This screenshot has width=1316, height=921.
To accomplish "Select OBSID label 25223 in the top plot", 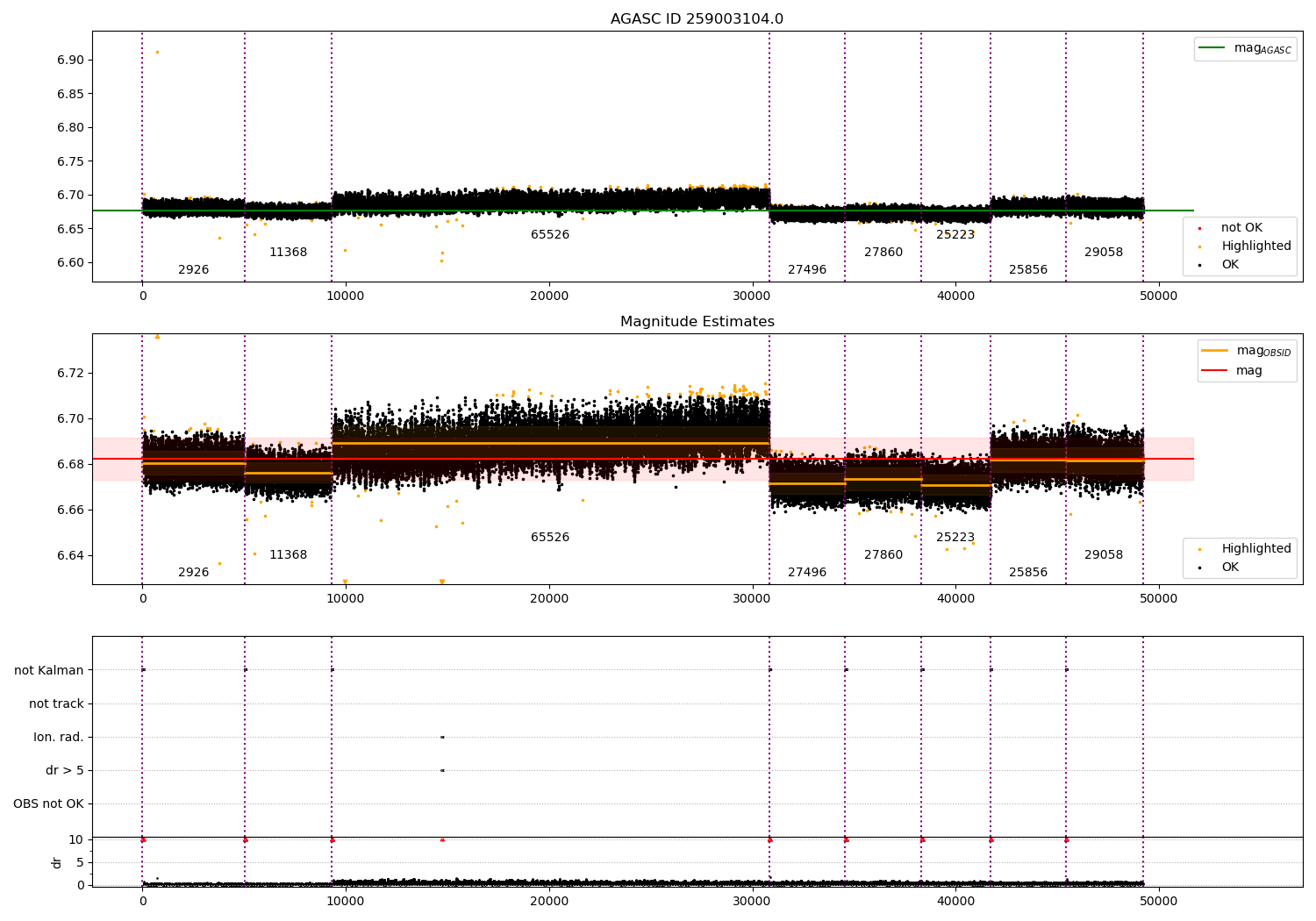I will [955, 235].
